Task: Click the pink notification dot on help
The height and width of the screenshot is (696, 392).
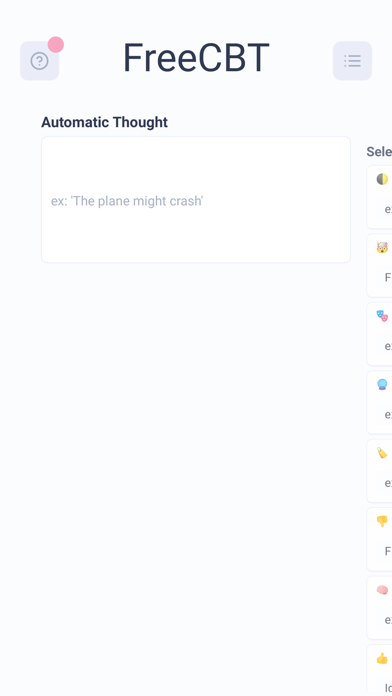Action: pos(56,45)
